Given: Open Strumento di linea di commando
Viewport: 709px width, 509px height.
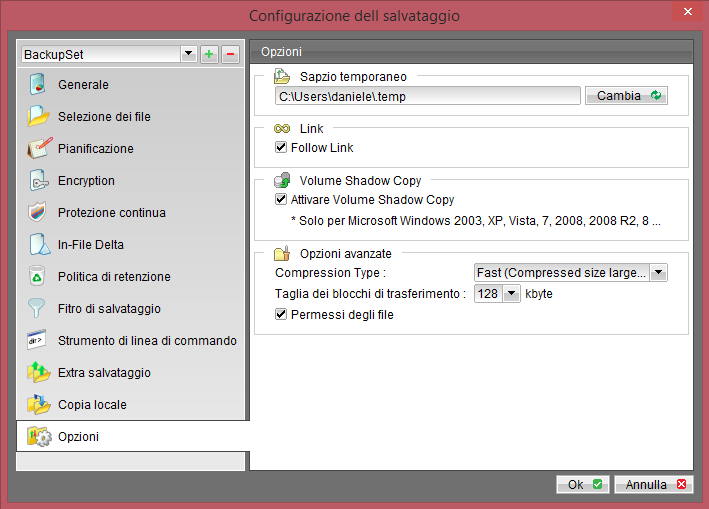Looking at the screenshot, I should (x=131, y=340).
